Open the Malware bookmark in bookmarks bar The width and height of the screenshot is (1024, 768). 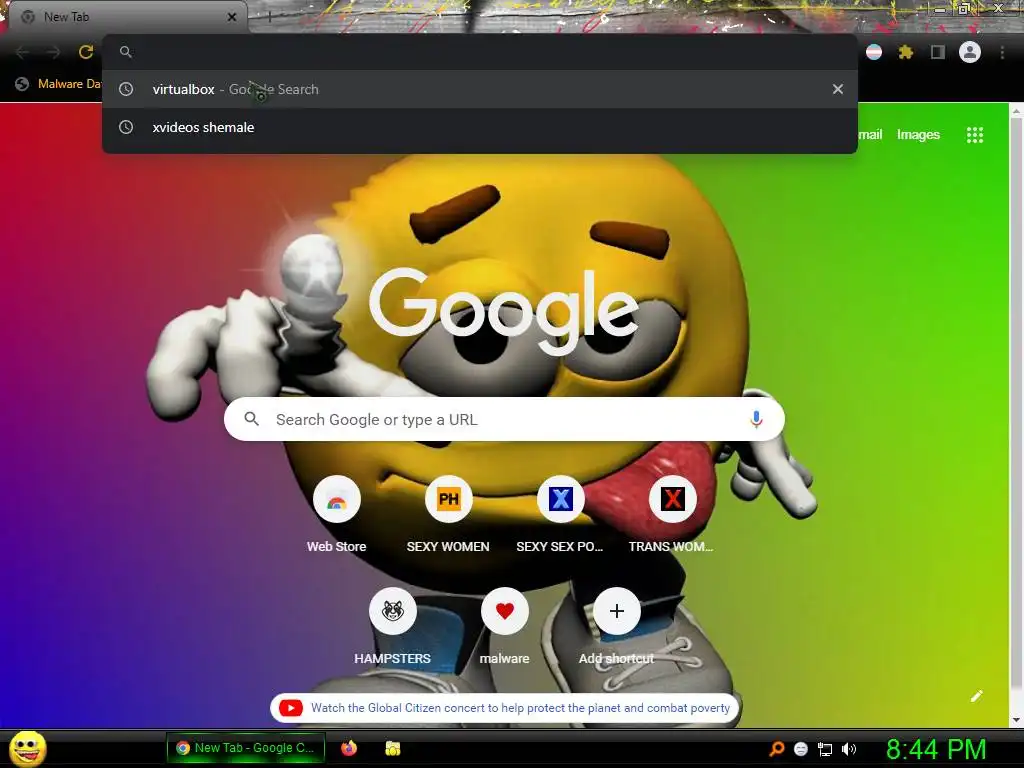click(59, 84)
